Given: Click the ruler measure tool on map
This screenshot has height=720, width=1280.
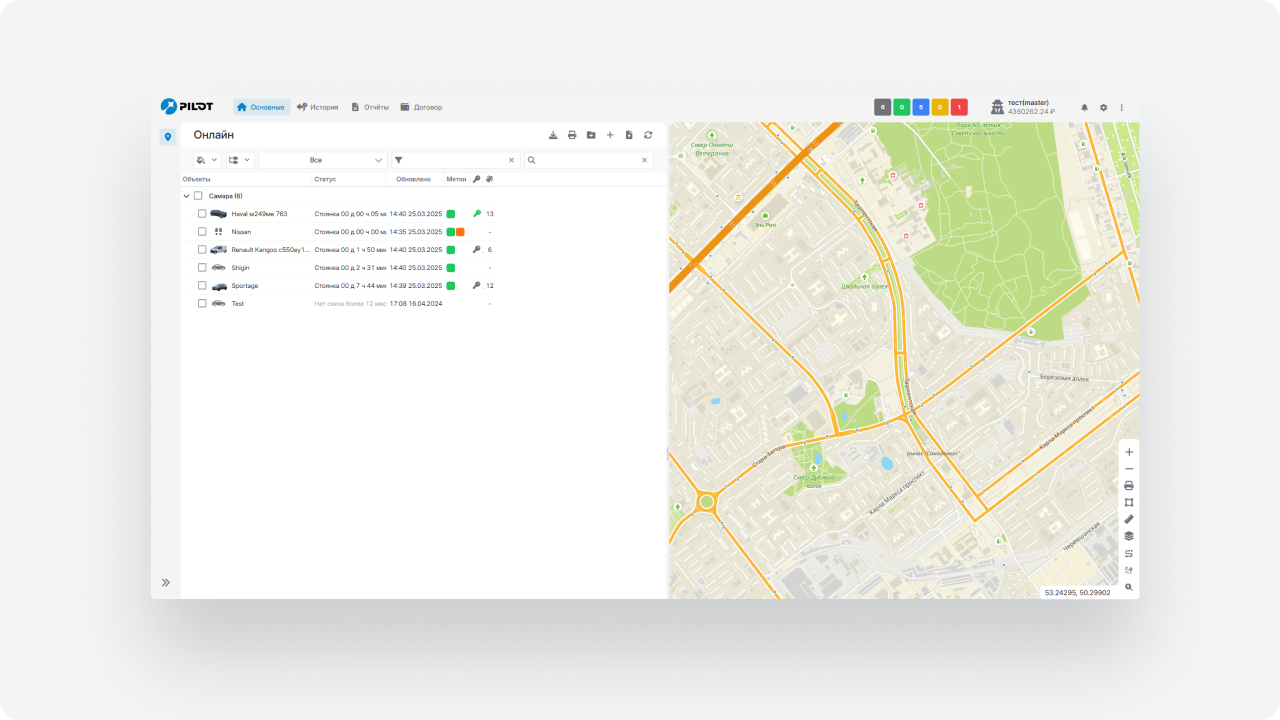Looking at the screenshot, I should (x=1129, y=519).
